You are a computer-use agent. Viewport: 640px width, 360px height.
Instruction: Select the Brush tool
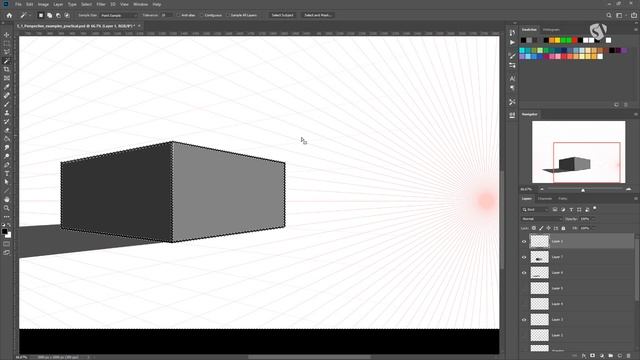7,104
